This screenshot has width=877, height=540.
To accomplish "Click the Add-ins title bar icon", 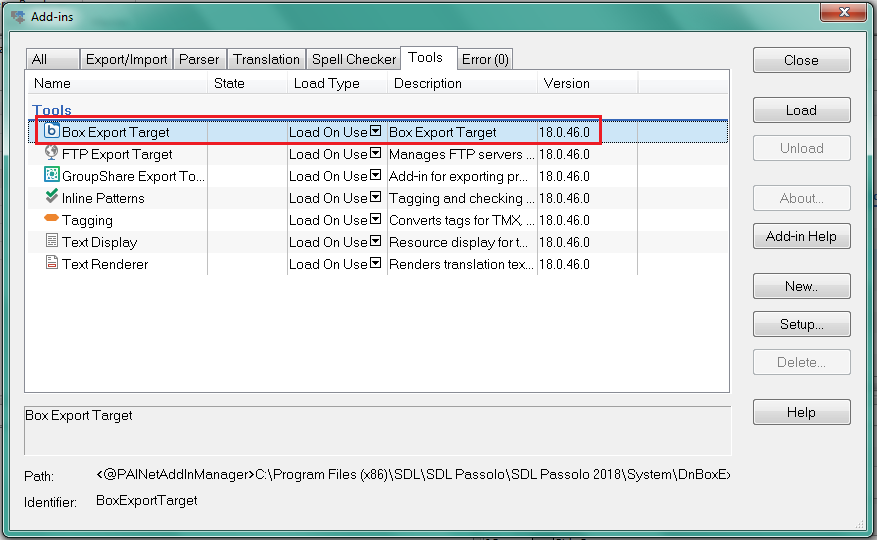I will point(17,15).
